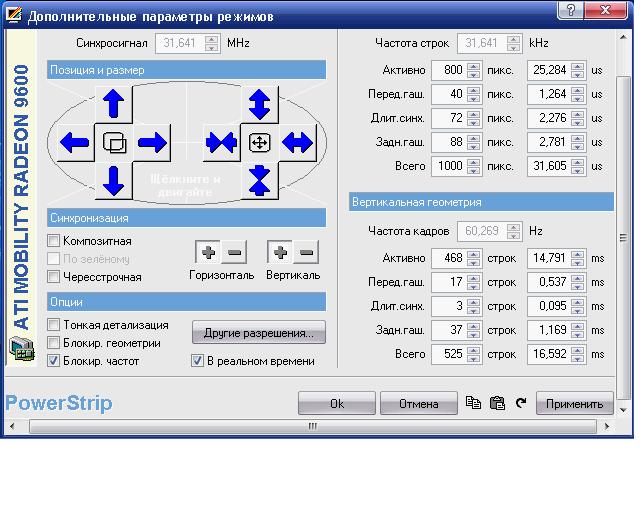Set horizontal sync polarity to positive
640x512 pixels.
click(208, 252)
